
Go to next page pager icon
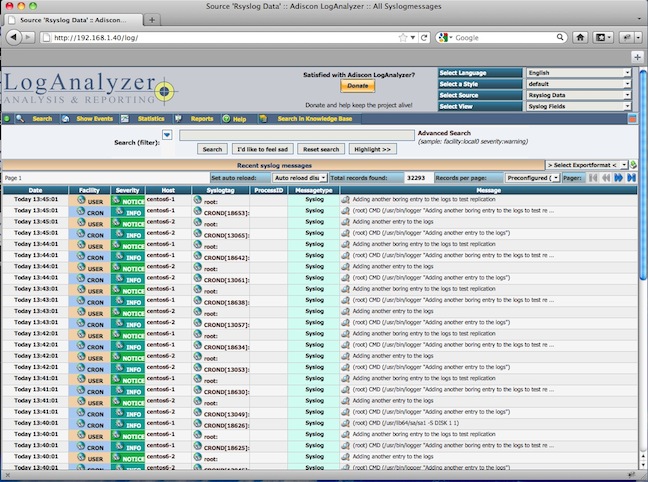(619, 178)
